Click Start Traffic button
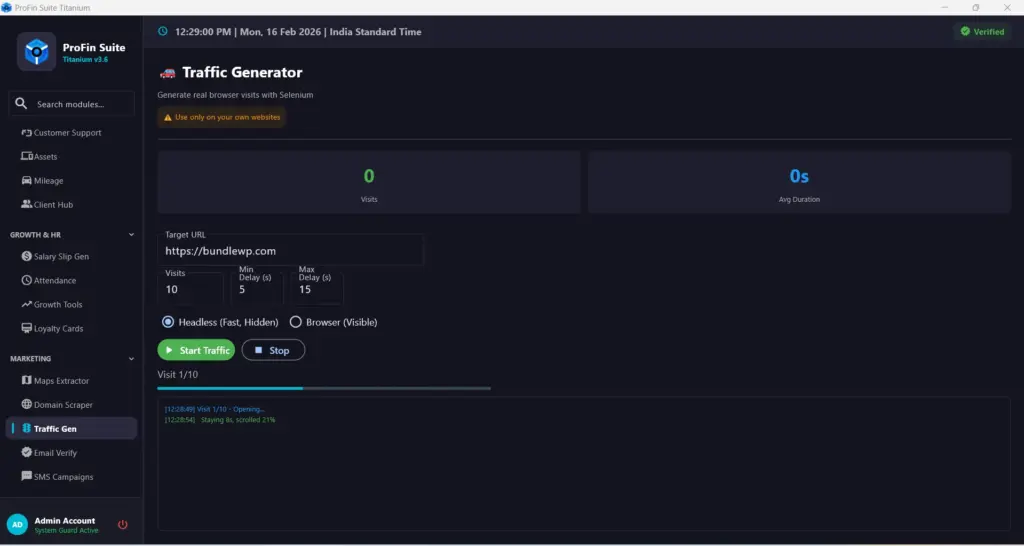The width and height of the screenshot is (1024, 546). coord(196,350)
